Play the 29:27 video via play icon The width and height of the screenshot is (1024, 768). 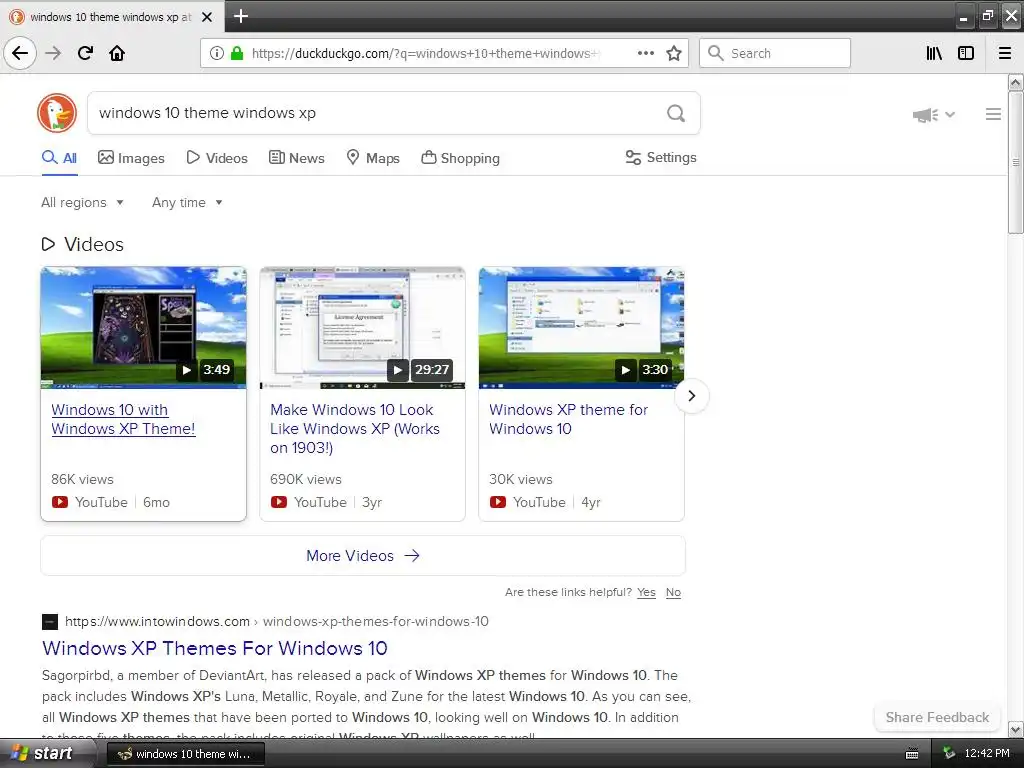pos(398,370)
